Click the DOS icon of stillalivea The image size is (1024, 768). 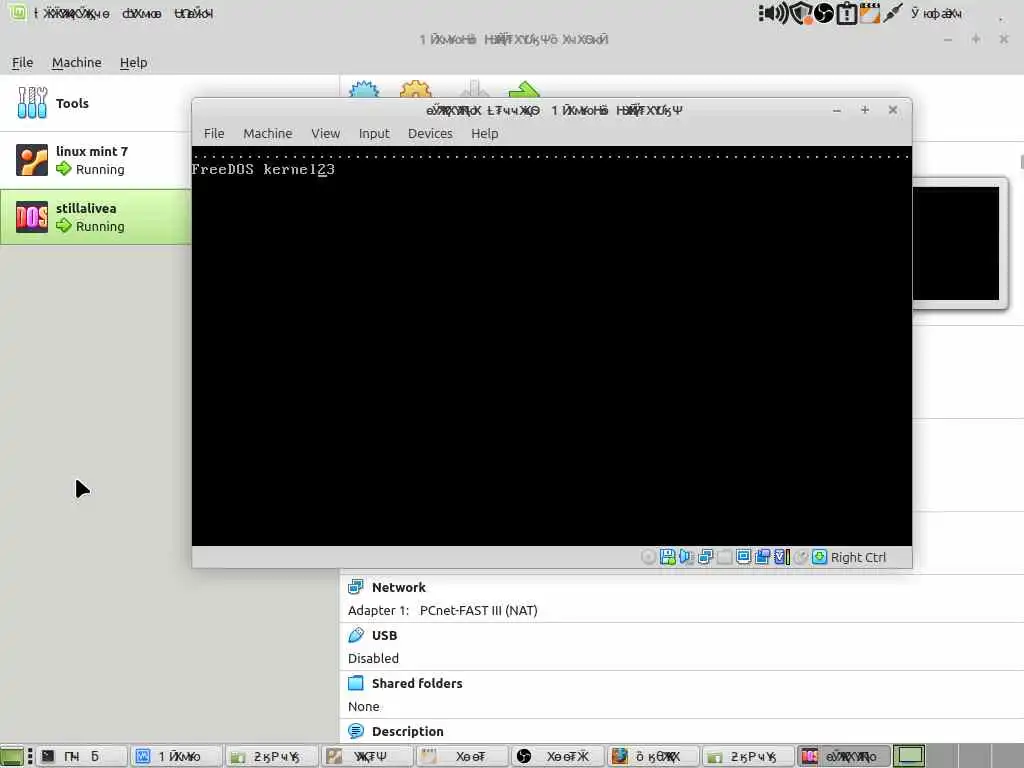[31, 217]
